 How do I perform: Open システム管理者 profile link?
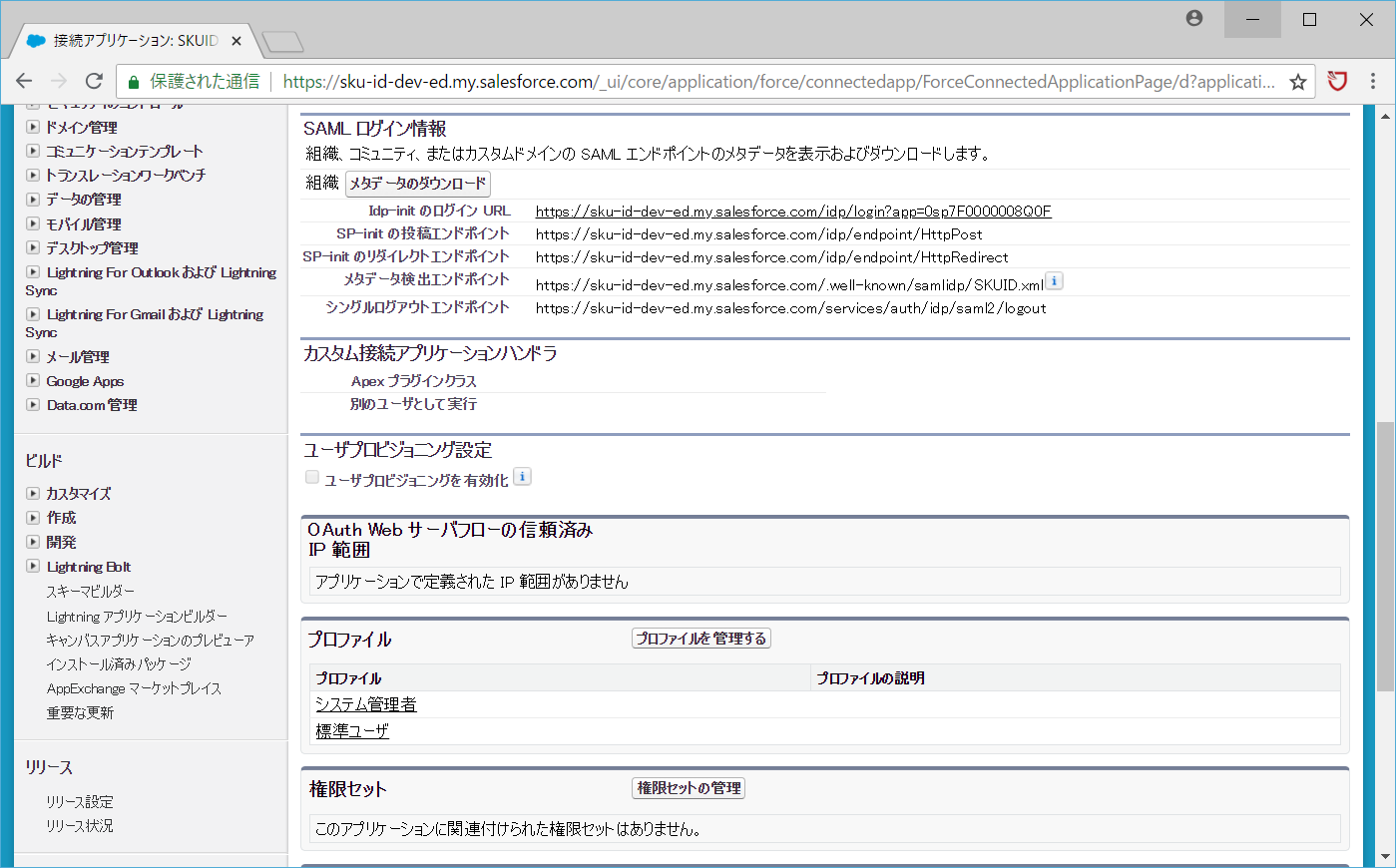366,704
